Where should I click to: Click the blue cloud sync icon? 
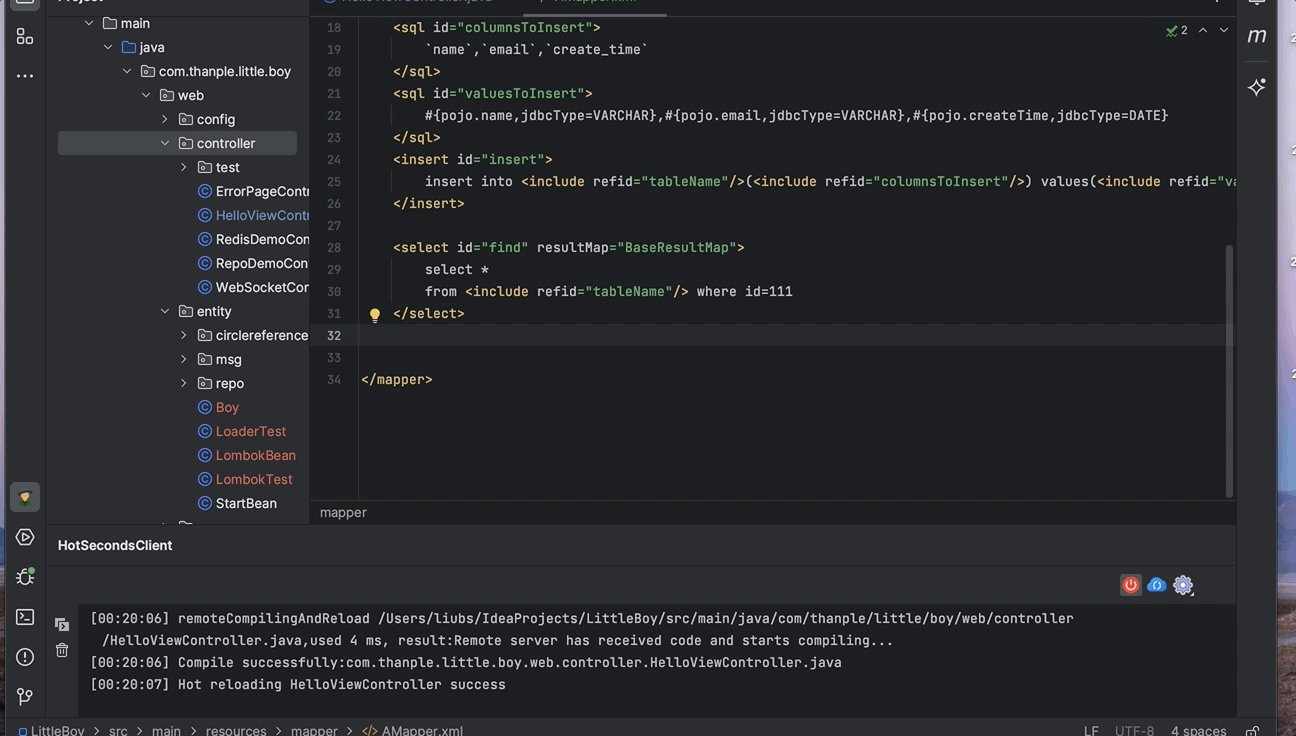click(x=1157, y=585)
